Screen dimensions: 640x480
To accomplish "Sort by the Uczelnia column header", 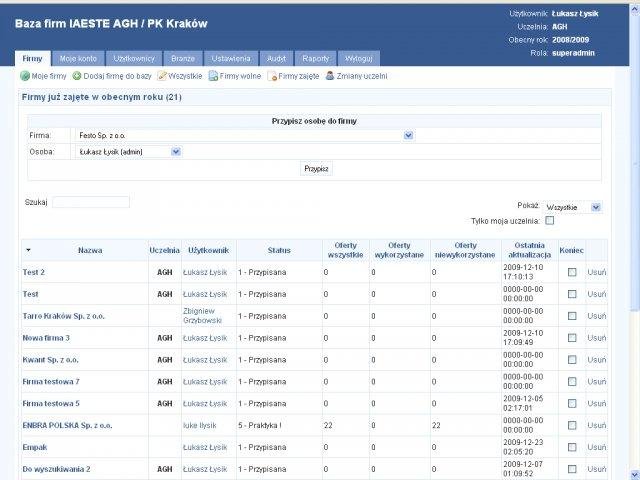I will pyautogui.click(x=164, y=250).
